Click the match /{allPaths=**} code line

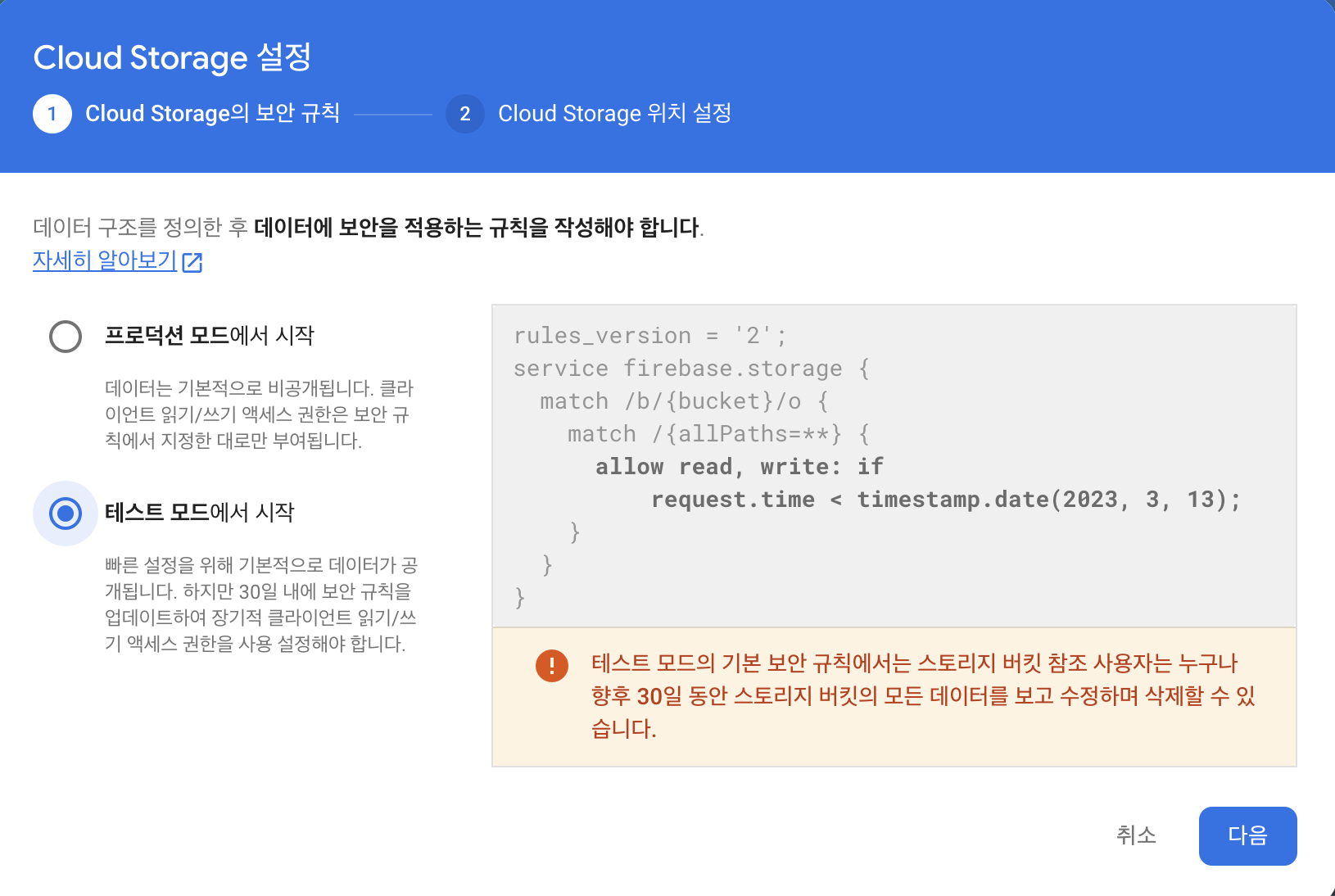click(x=719, y=434)
